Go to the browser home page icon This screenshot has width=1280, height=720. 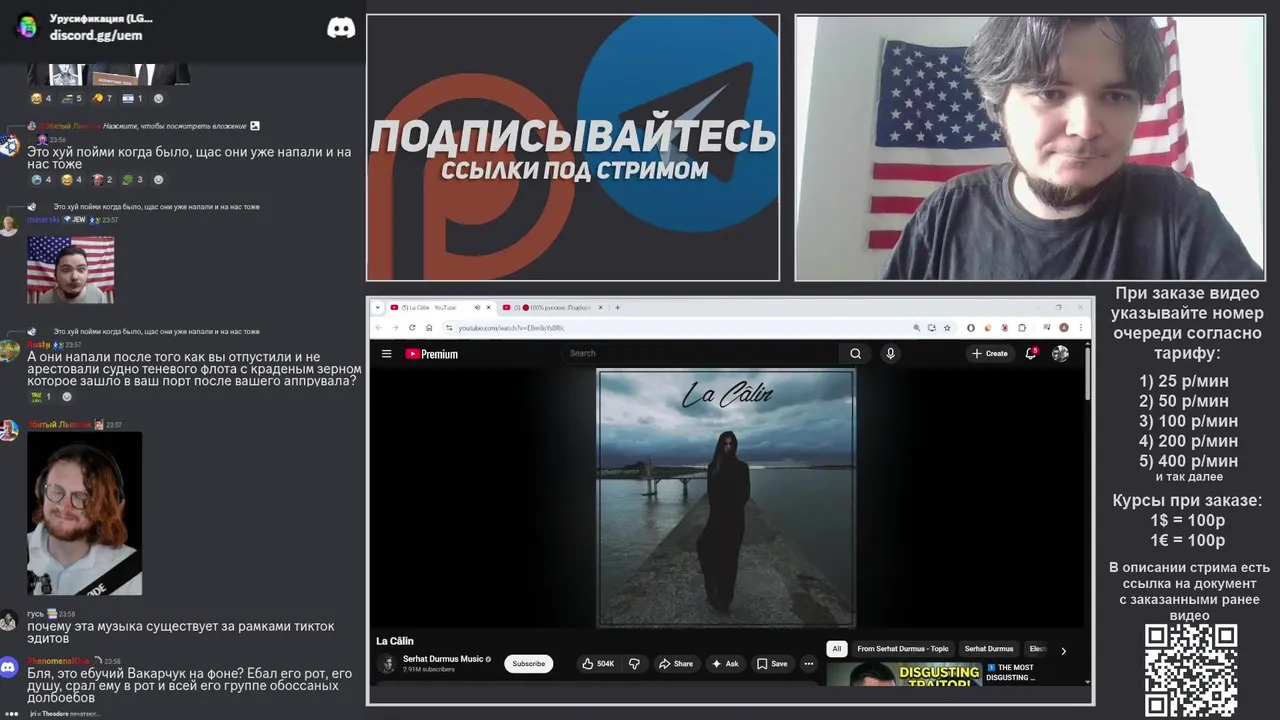pyautogui.click(x=429, y=327)
